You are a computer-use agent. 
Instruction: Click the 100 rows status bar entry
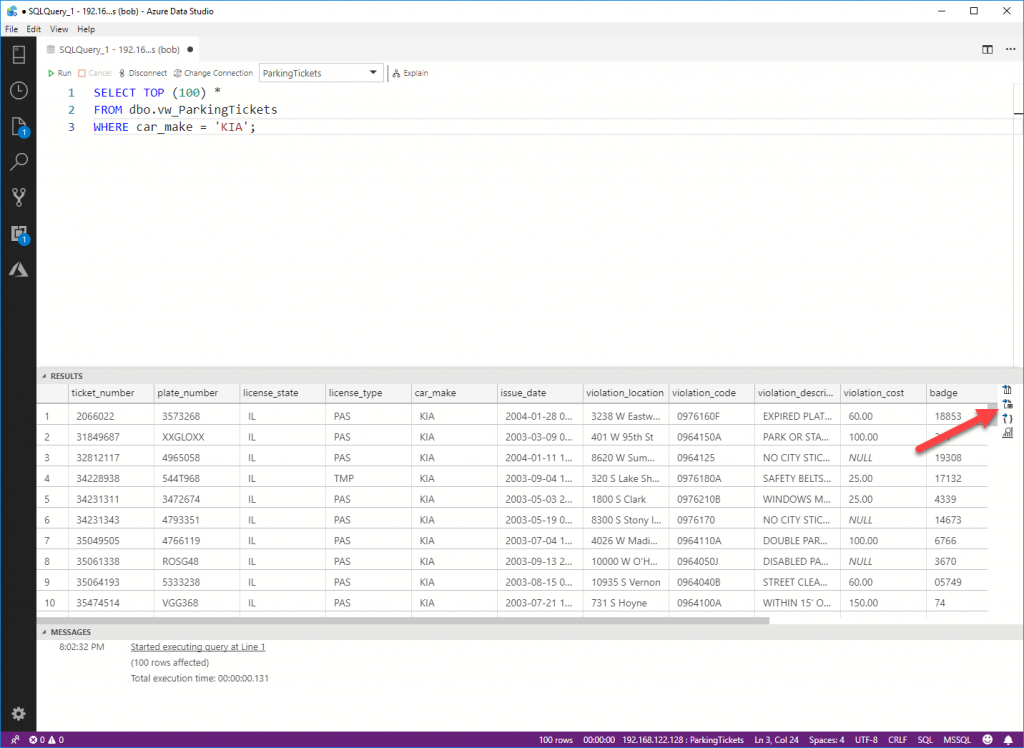pos(556,740)
